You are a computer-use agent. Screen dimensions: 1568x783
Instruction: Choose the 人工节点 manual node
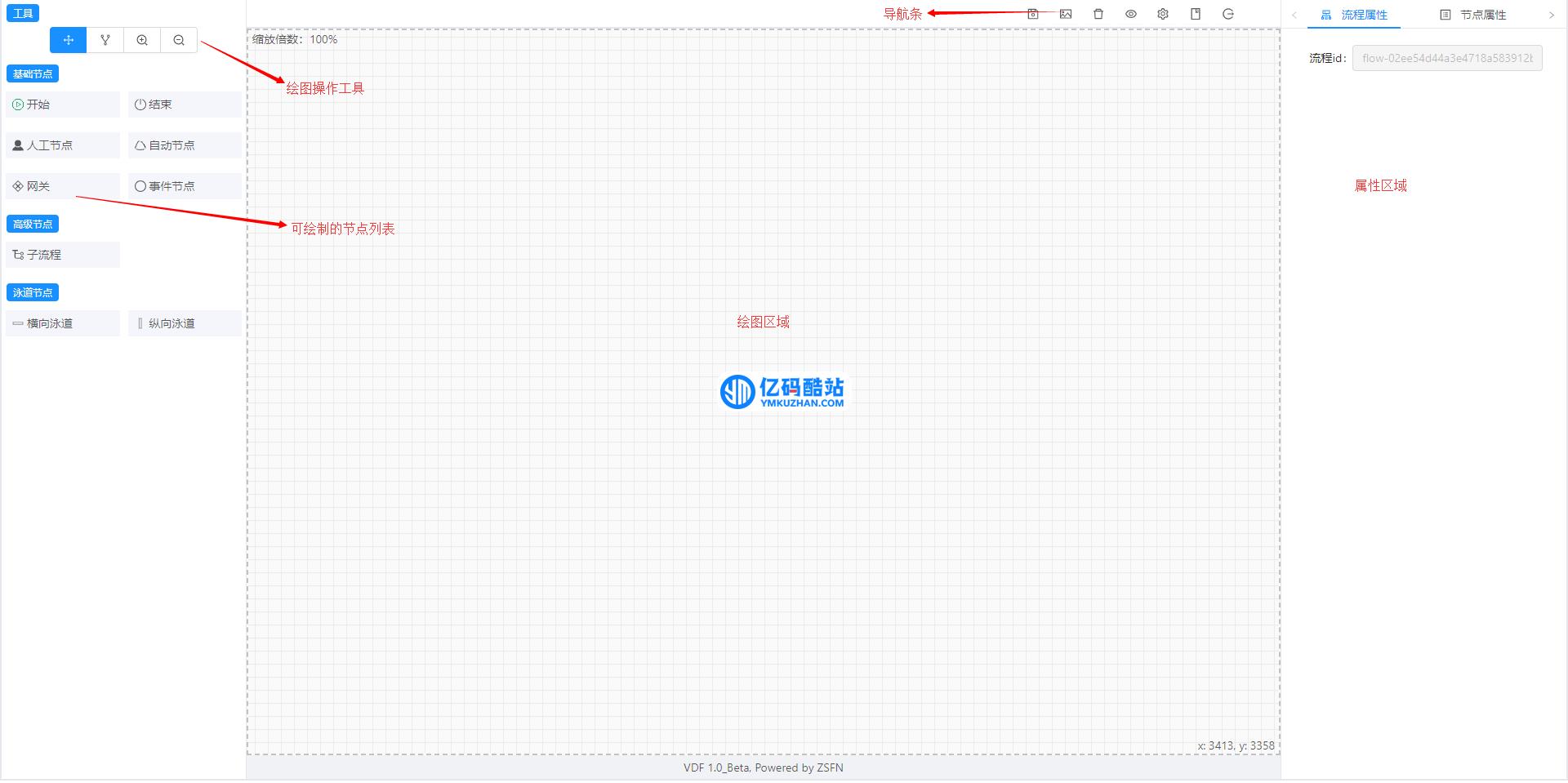click(63, 145)
